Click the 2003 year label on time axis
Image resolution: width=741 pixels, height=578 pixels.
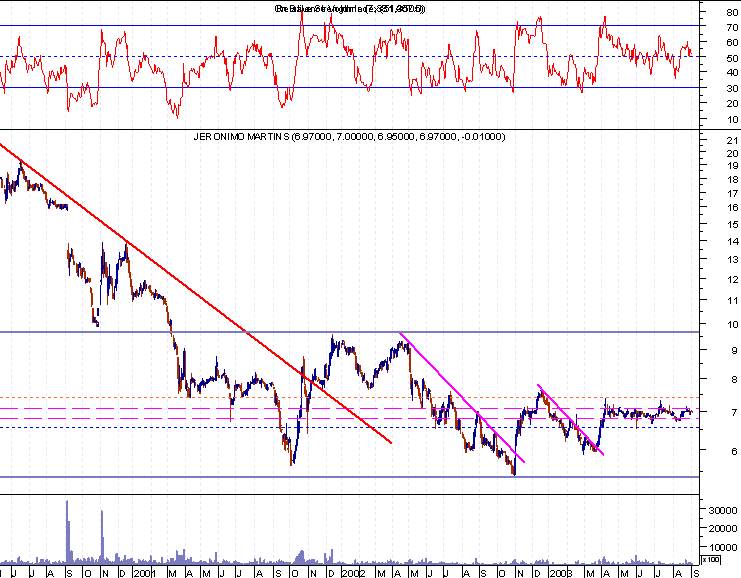click(560, 573)
